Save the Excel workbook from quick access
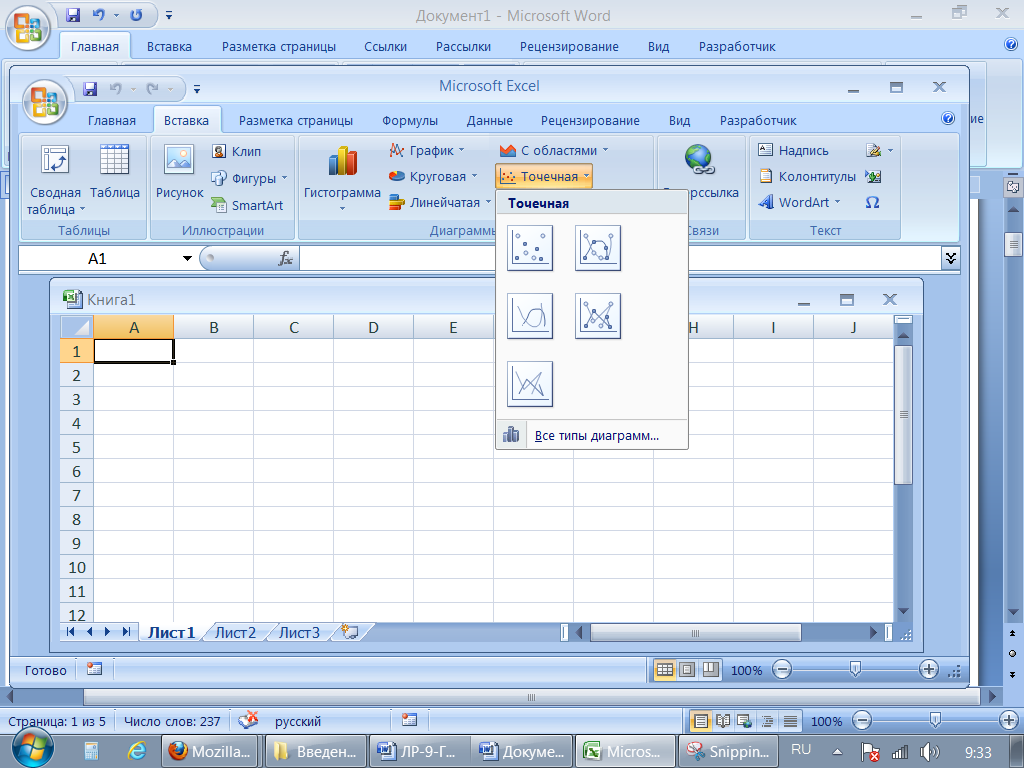The image size is (1024, 768). tap(90, 88)
